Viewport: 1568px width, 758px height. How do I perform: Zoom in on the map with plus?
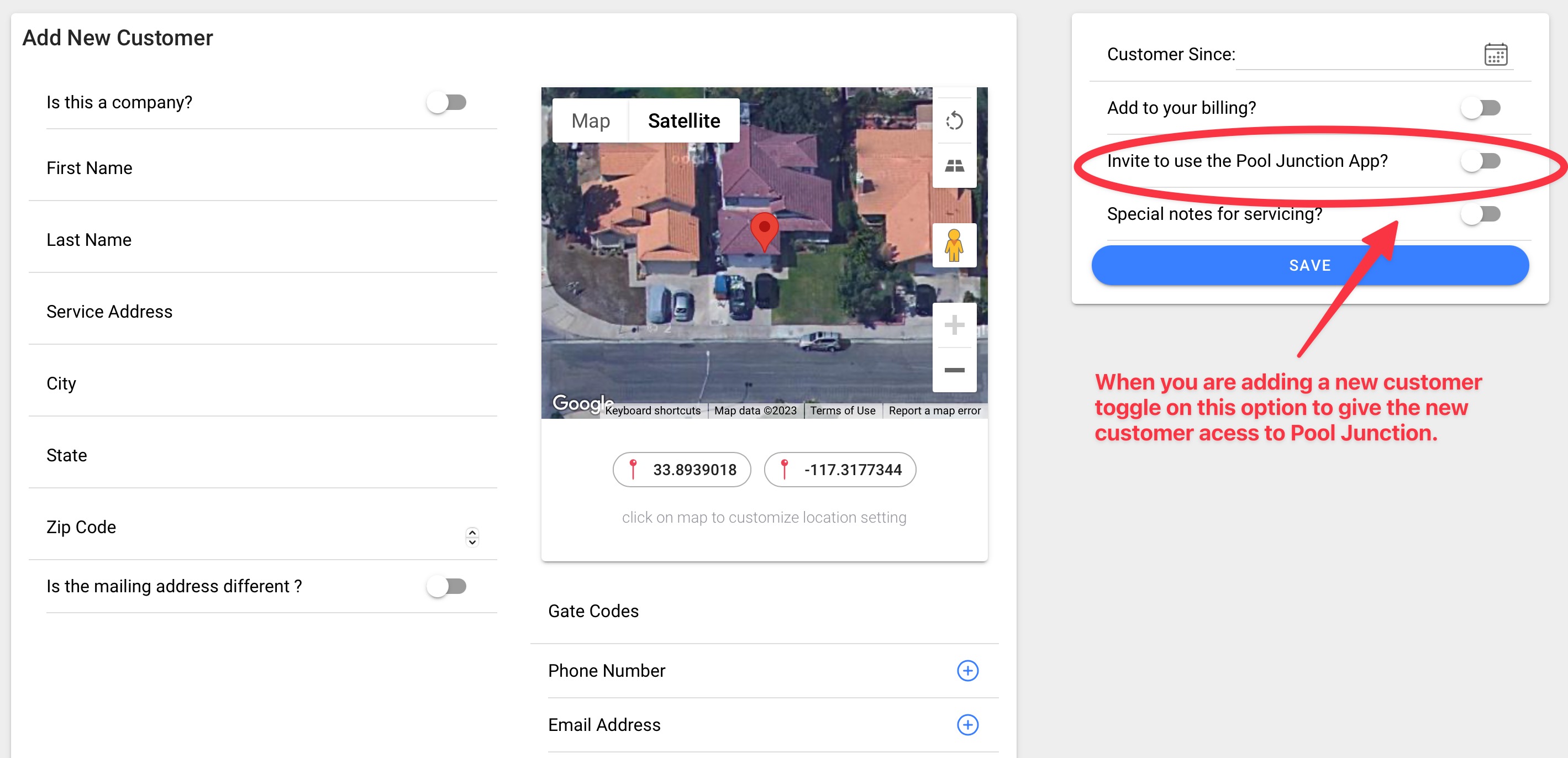[954, 325]
